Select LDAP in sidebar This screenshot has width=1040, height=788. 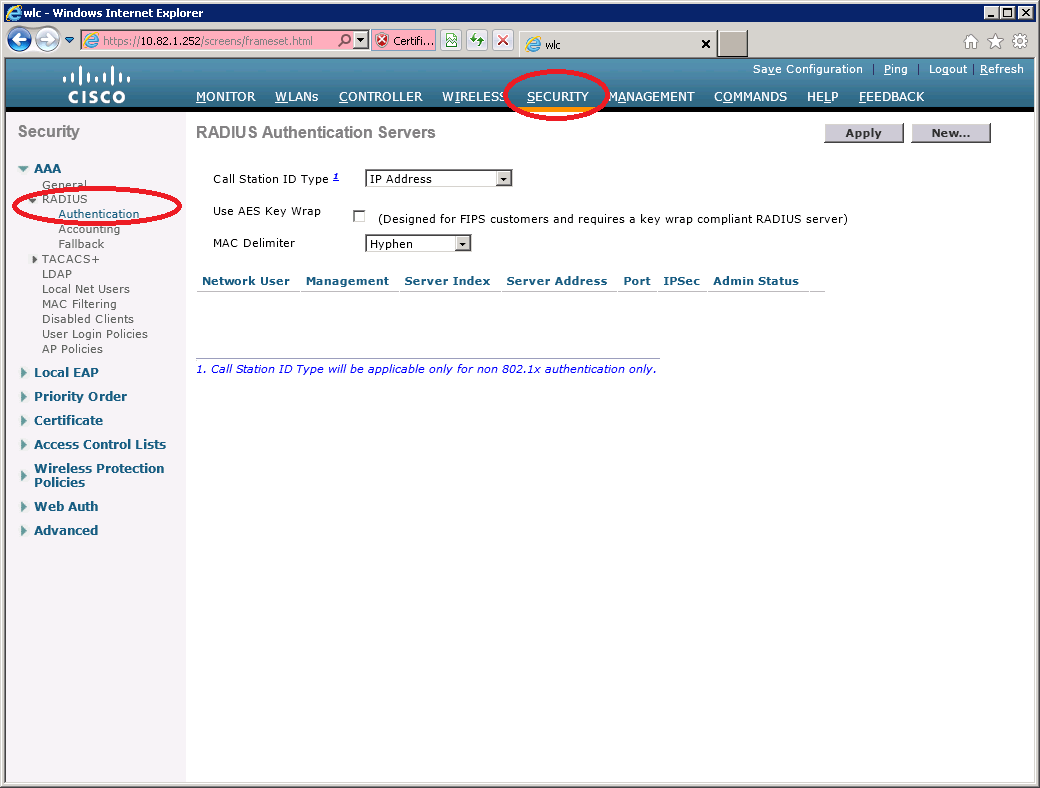(x=57, y=274)
